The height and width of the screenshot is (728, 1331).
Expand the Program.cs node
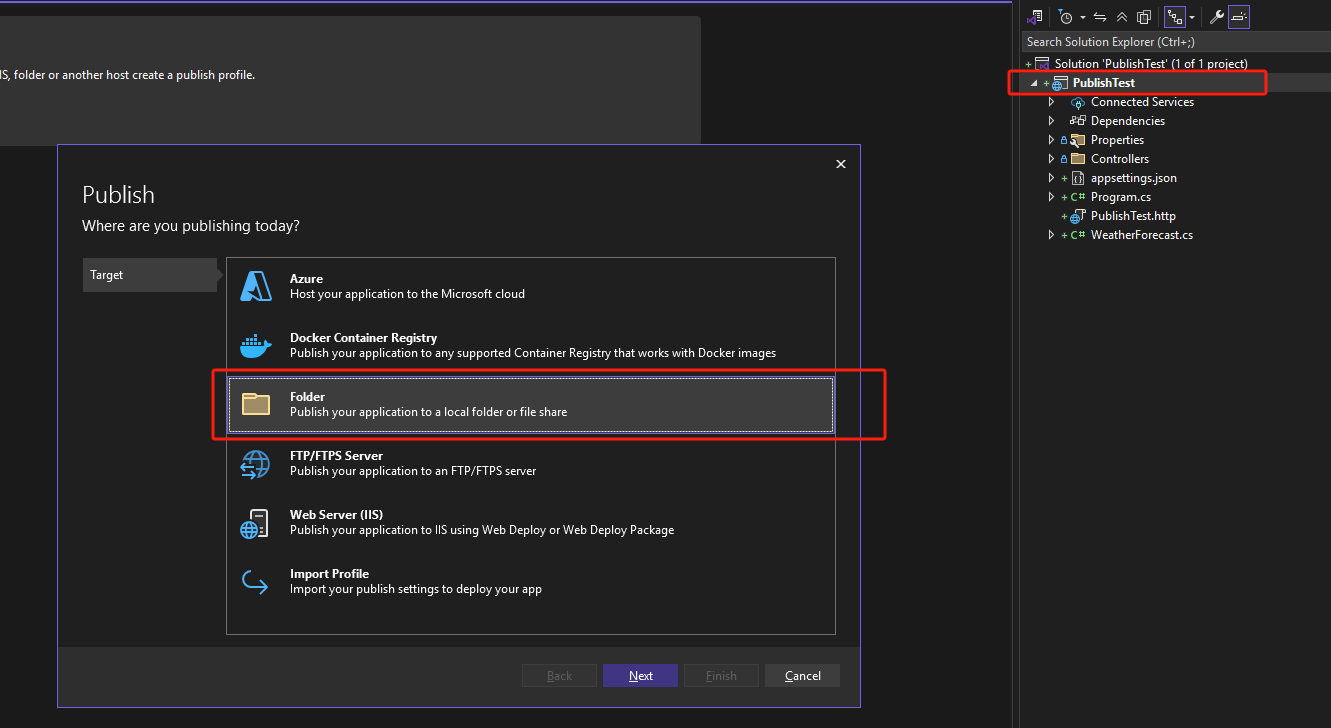coord(1051,197)
